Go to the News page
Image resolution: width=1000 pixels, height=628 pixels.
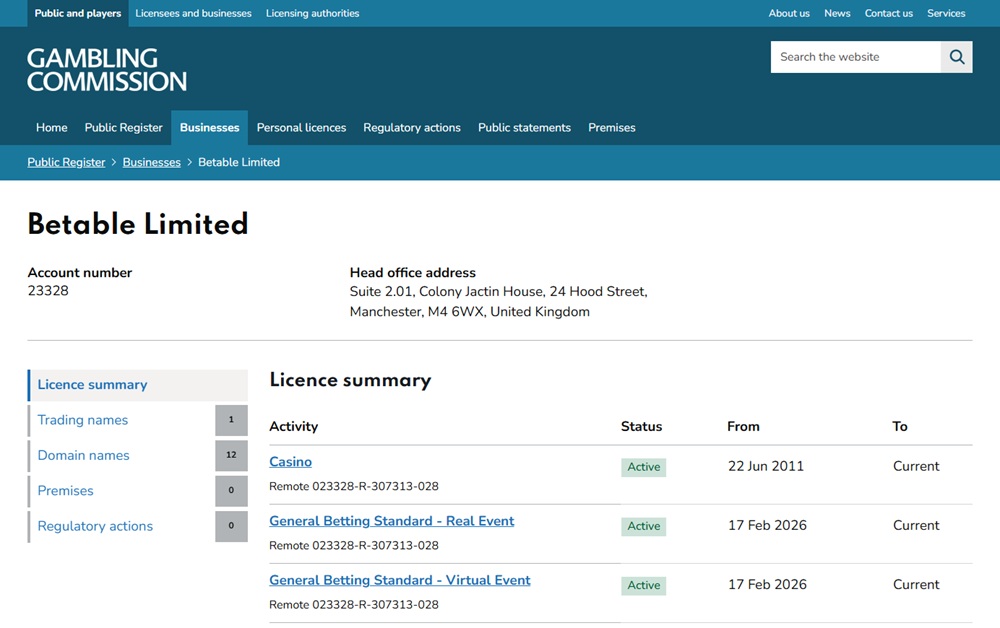pyautogui.click(x=837, y=13)
